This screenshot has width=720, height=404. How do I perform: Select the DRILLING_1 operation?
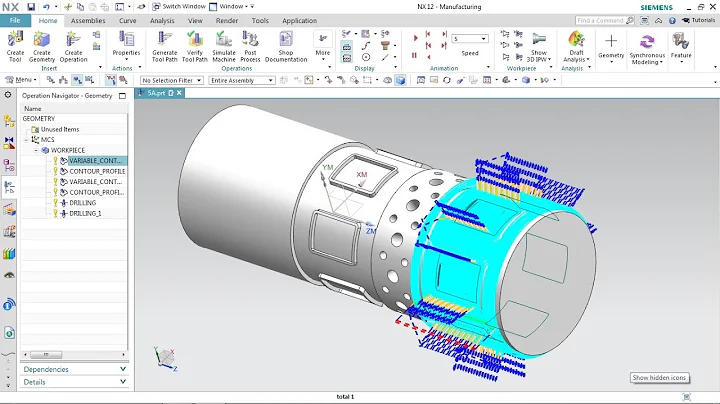(85, 213)
